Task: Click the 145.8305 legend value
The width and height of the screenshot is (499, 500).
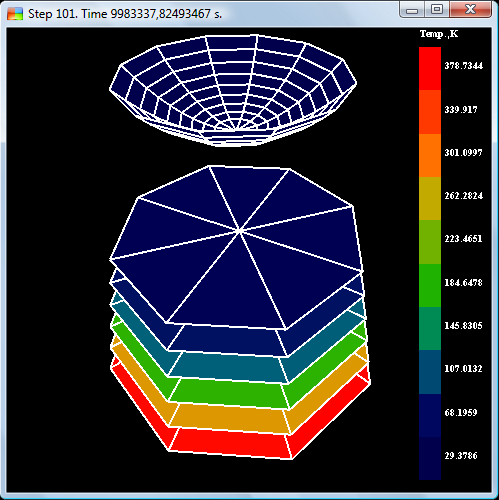Action: pyautogui.click(x=463, y=326)
